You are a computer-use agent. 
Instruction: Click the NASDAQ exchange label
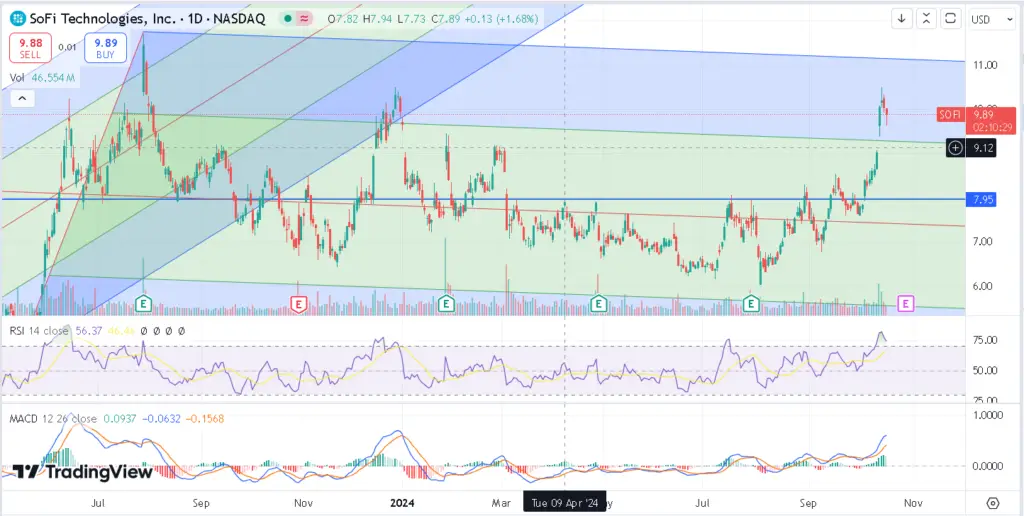click(238, 19)
